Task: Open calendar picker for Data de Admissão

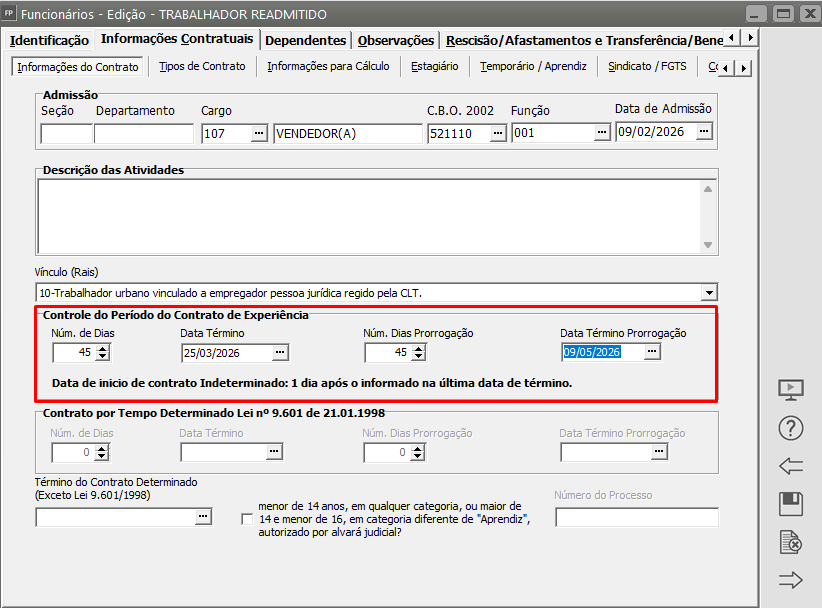Action: click(x=704, y=132)
